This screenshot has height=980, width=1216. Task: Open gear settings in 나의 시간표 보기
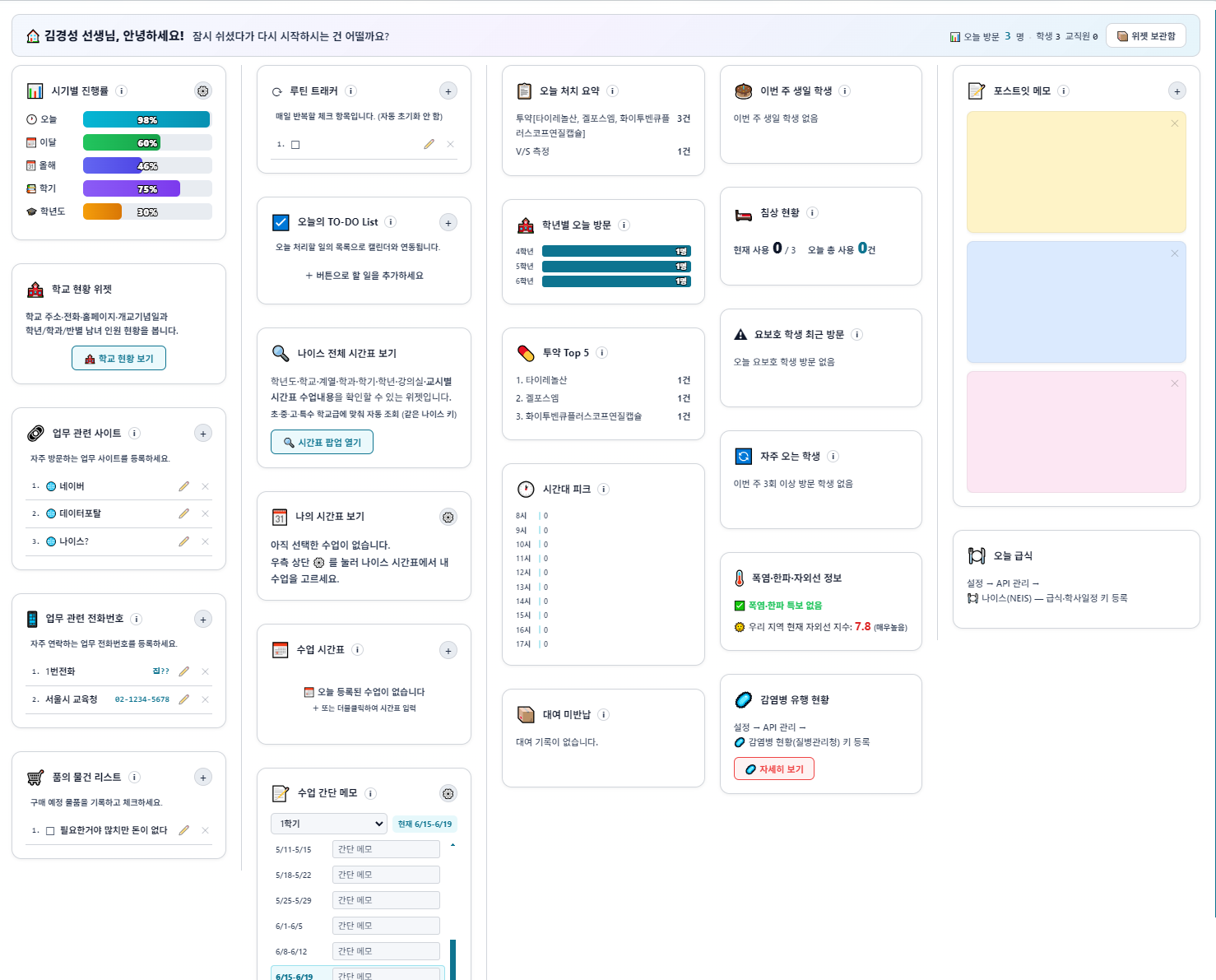pyautogui.click(x=448, y=517)
